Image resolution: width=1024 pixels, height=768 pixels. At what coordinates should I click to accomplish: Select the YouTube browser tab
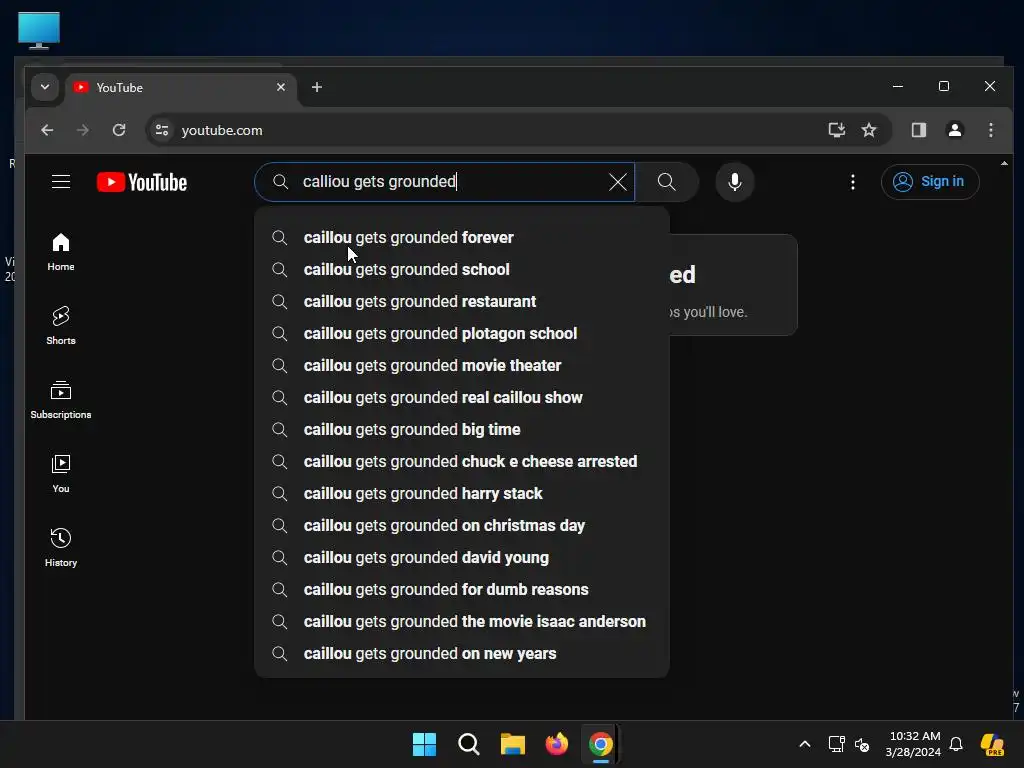[x=180, y=88]
